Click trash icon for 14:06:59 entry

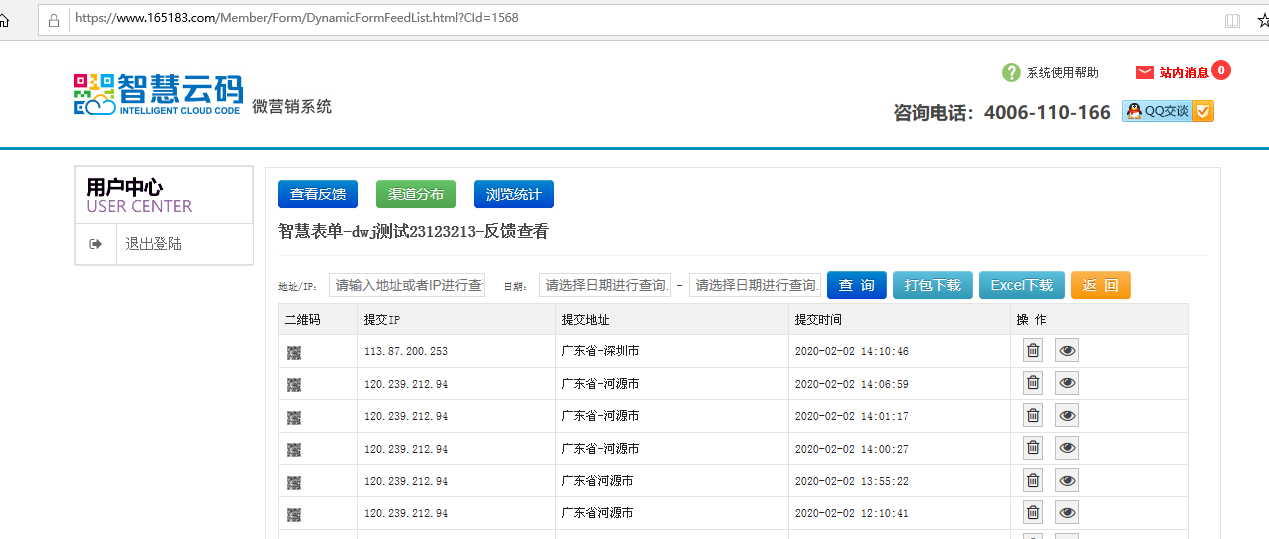click(1033, 384)
